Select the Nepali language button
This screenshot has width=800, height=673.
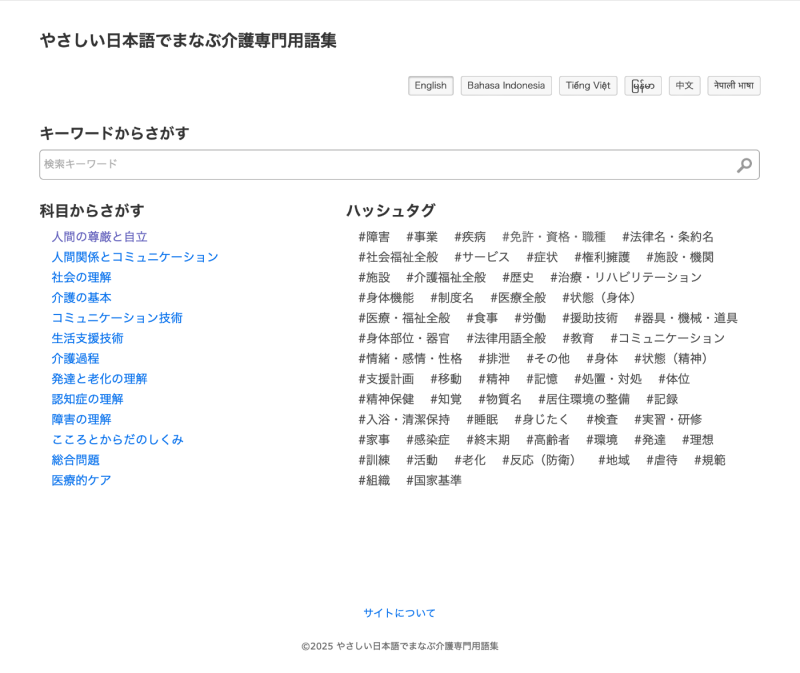[734, 86]
